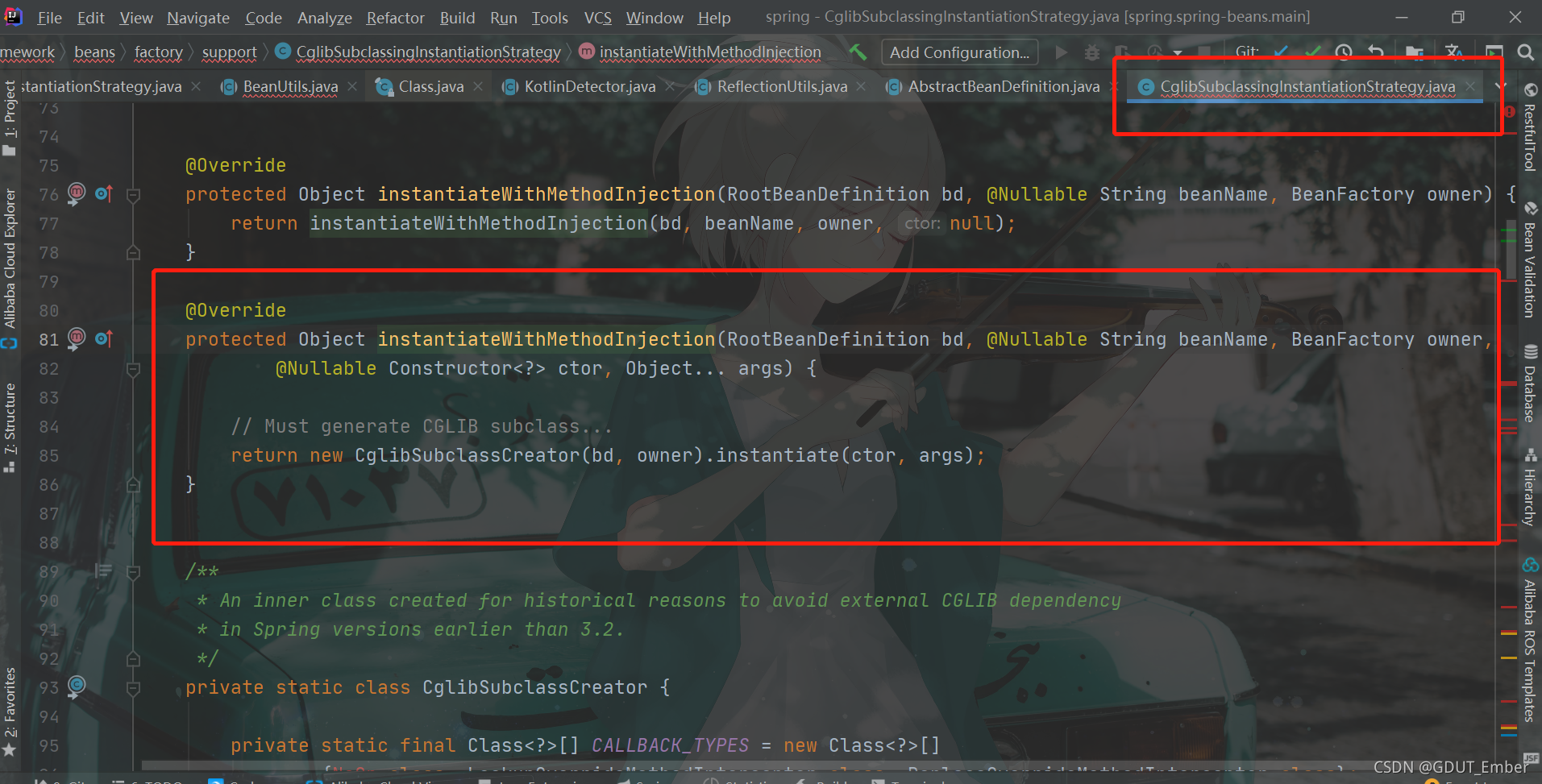This screenshot has width=1542, height=784.
Task: Open the Favorites tool window
Action: pyautogui.click(x=10, y=712)
